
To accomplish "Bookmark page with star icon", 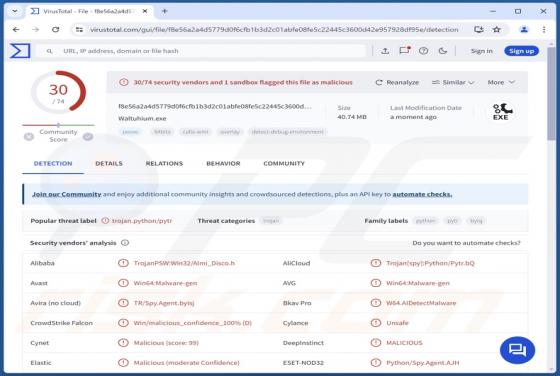I will [496, 30].
